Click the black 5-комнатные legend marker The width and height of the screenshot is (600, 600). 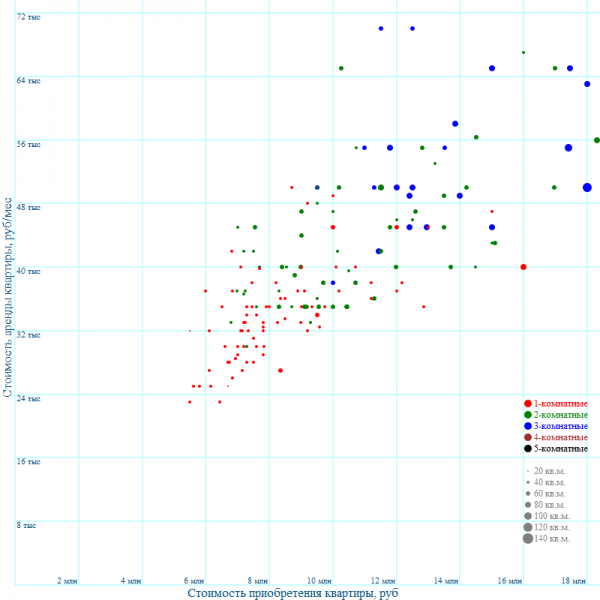pyautogui.click(x=527, y=450)
